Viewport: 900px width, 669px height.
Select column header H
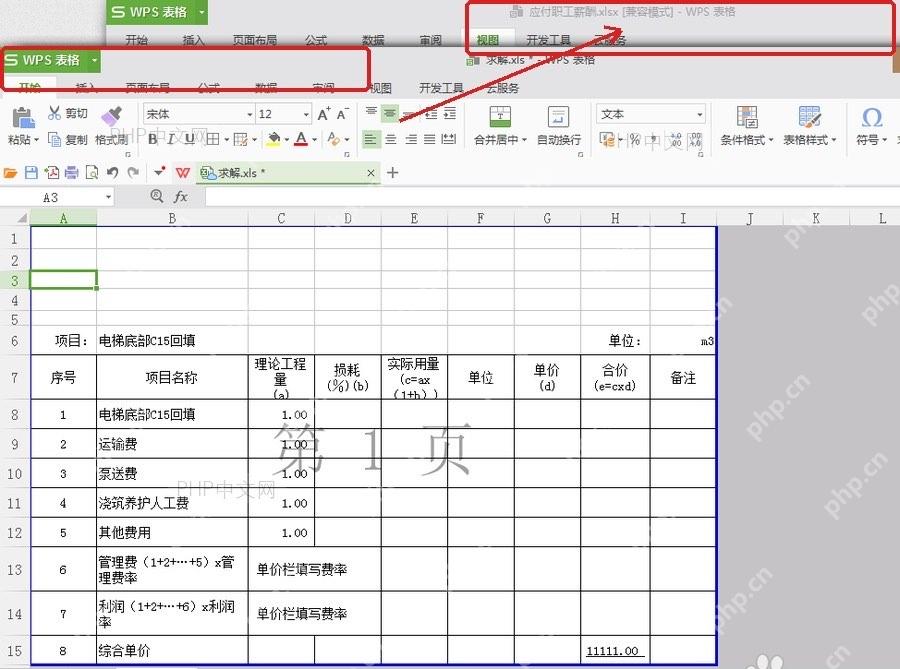[615, 218]
